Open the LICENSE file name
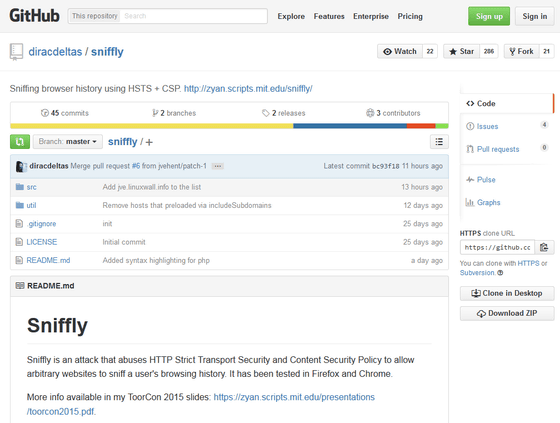 (42, 242)
